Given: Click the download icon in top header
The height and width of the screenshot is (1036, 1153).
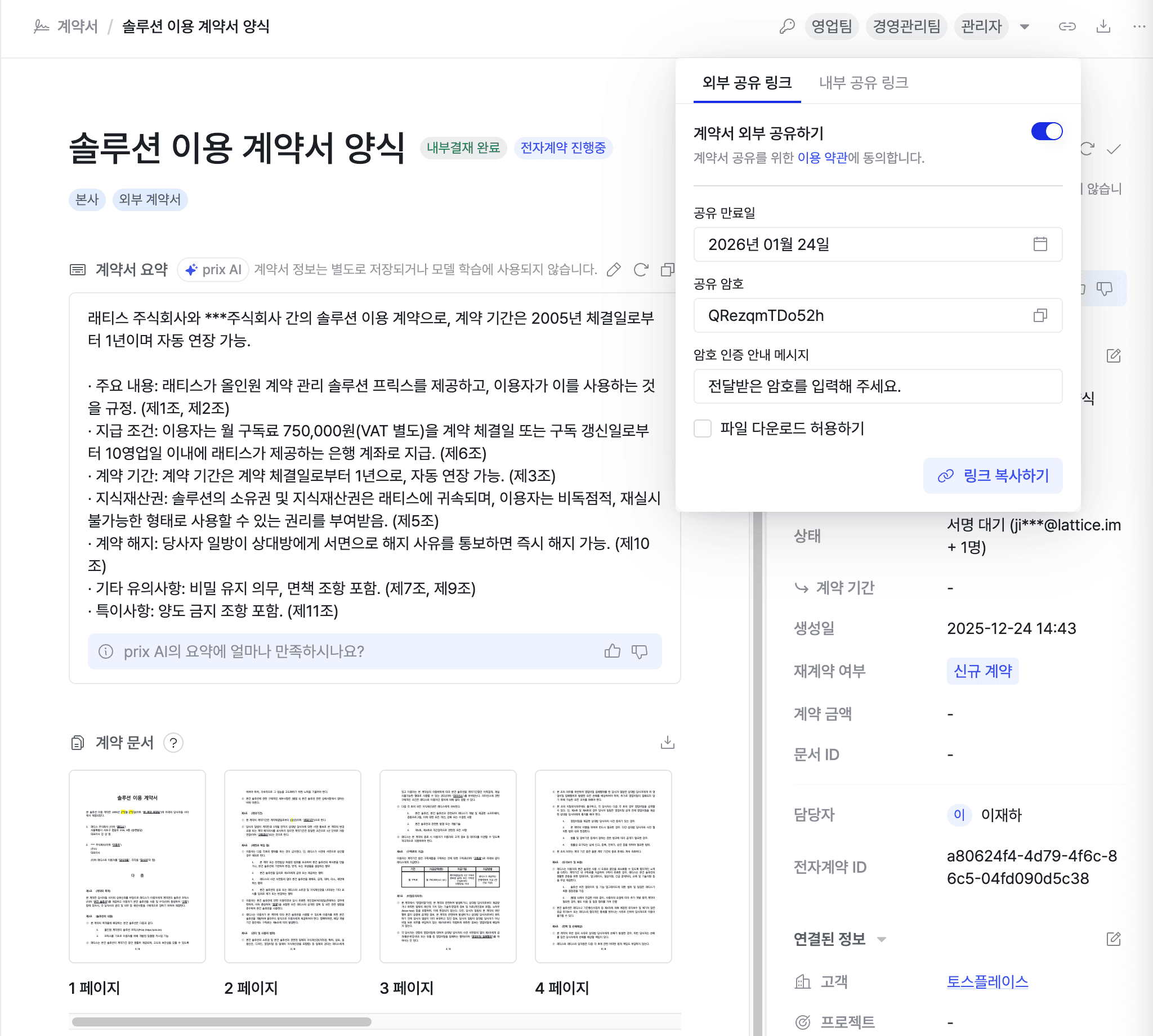Looking at the screenshot, I should pos(1103,26).
